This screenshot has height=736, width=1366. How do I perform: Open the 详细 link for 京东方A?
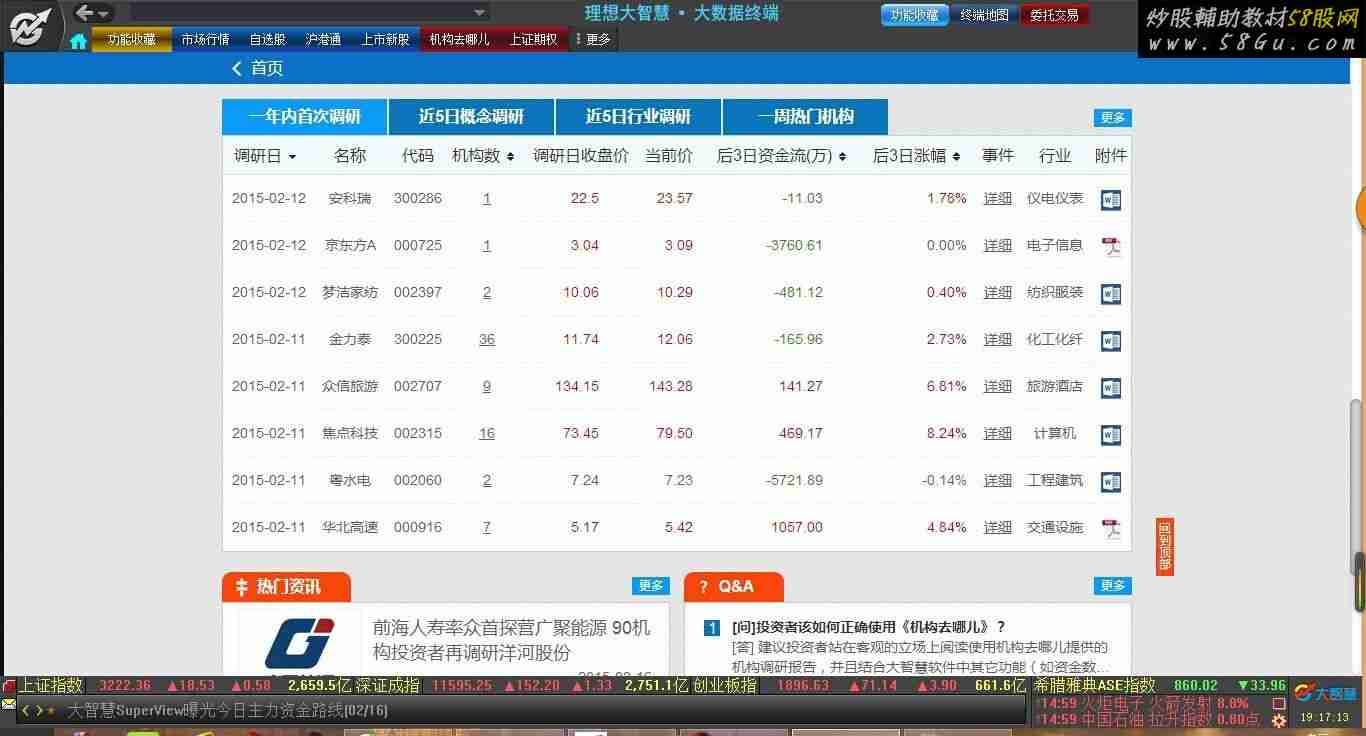(x=997, y=246)
